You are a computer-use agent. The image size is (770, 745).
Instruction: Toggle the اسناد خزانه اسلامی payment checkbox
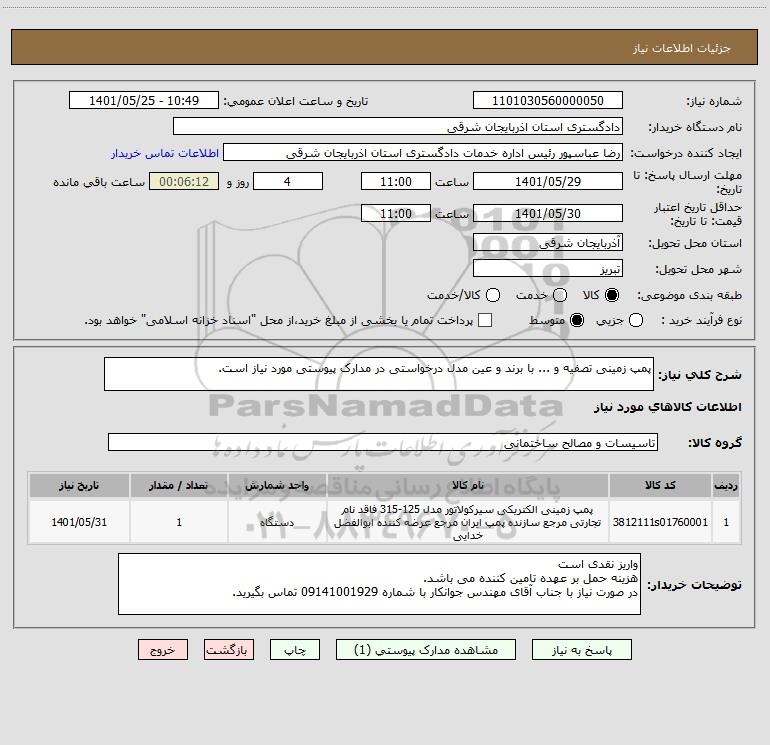coord(485,320)
